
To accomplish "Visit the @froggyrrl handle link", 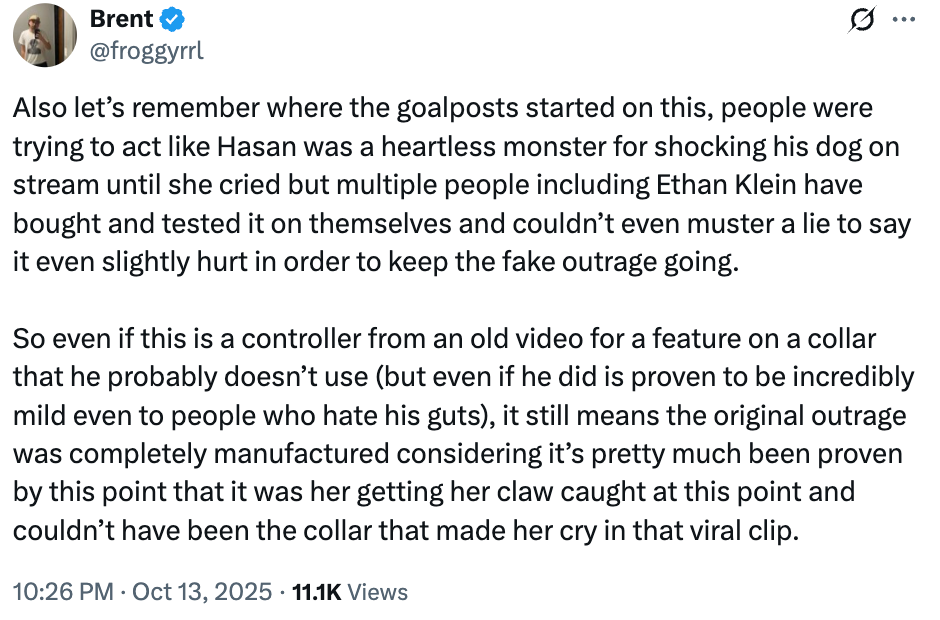I will (x=147, y=51).
